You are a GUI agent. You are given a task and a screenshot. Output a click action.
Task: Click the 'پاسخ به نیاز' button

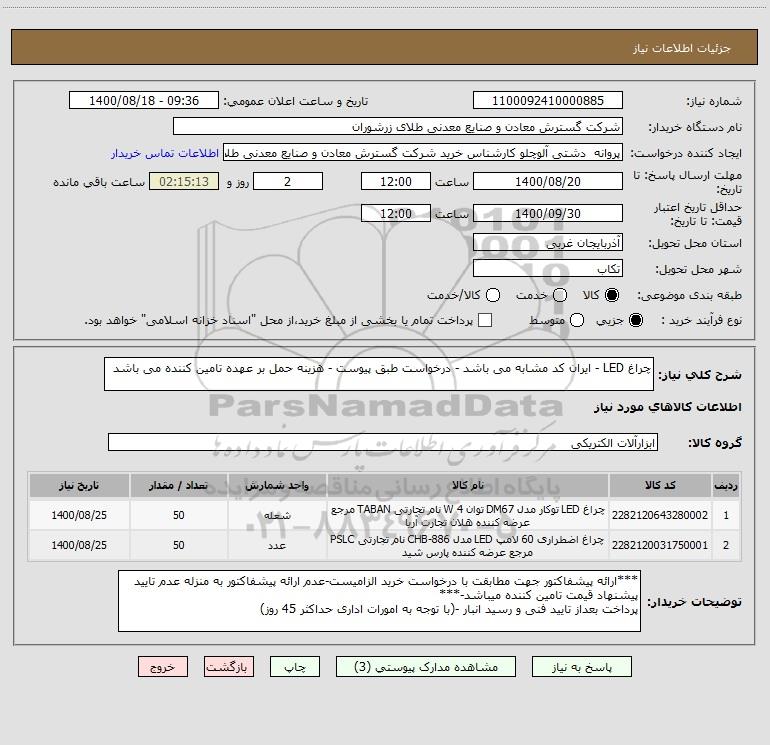tap(581, 667)
